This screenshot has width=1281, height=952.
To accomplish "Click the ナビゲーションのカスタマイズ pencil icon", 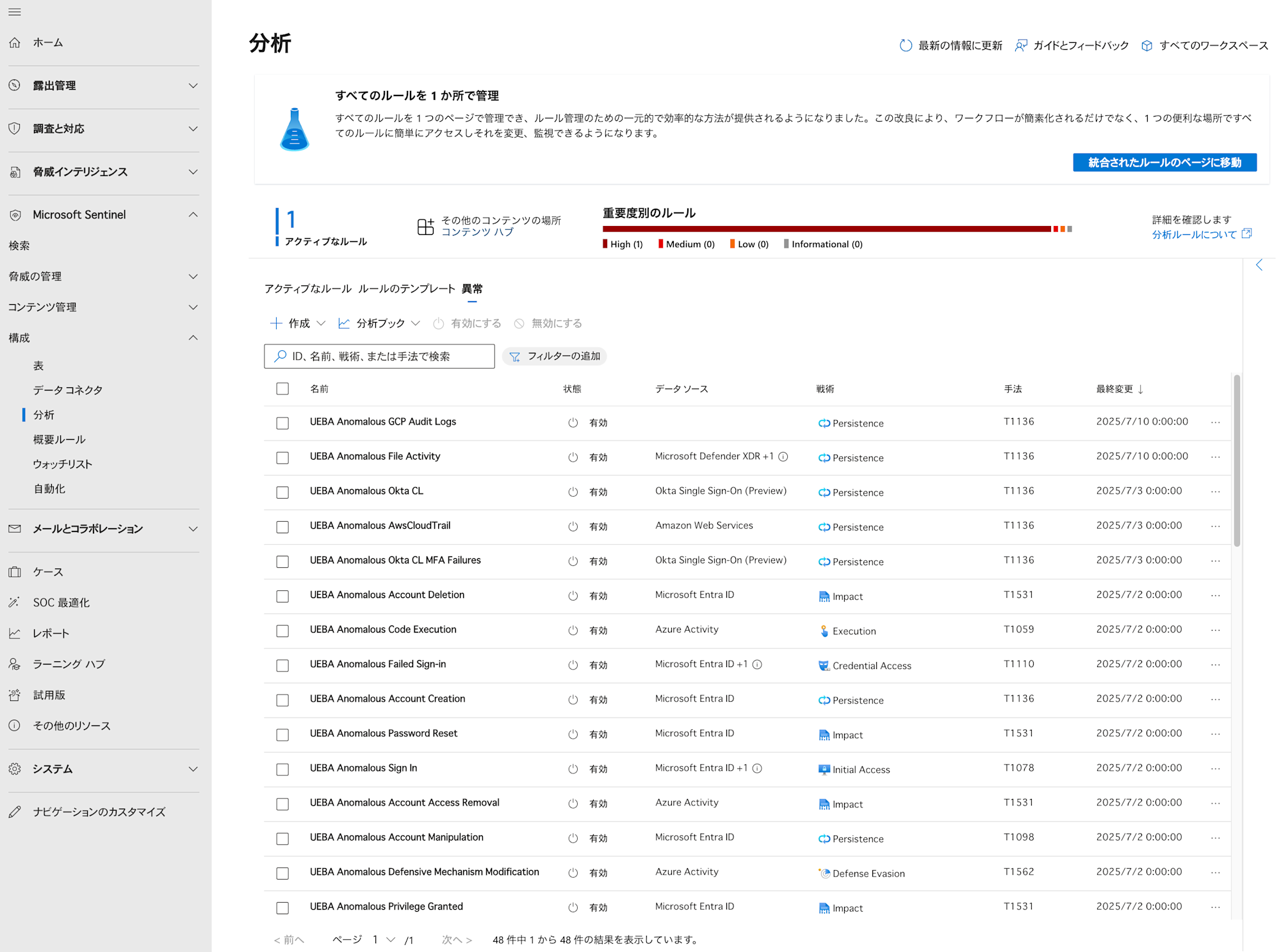I will tap(15, 812).
